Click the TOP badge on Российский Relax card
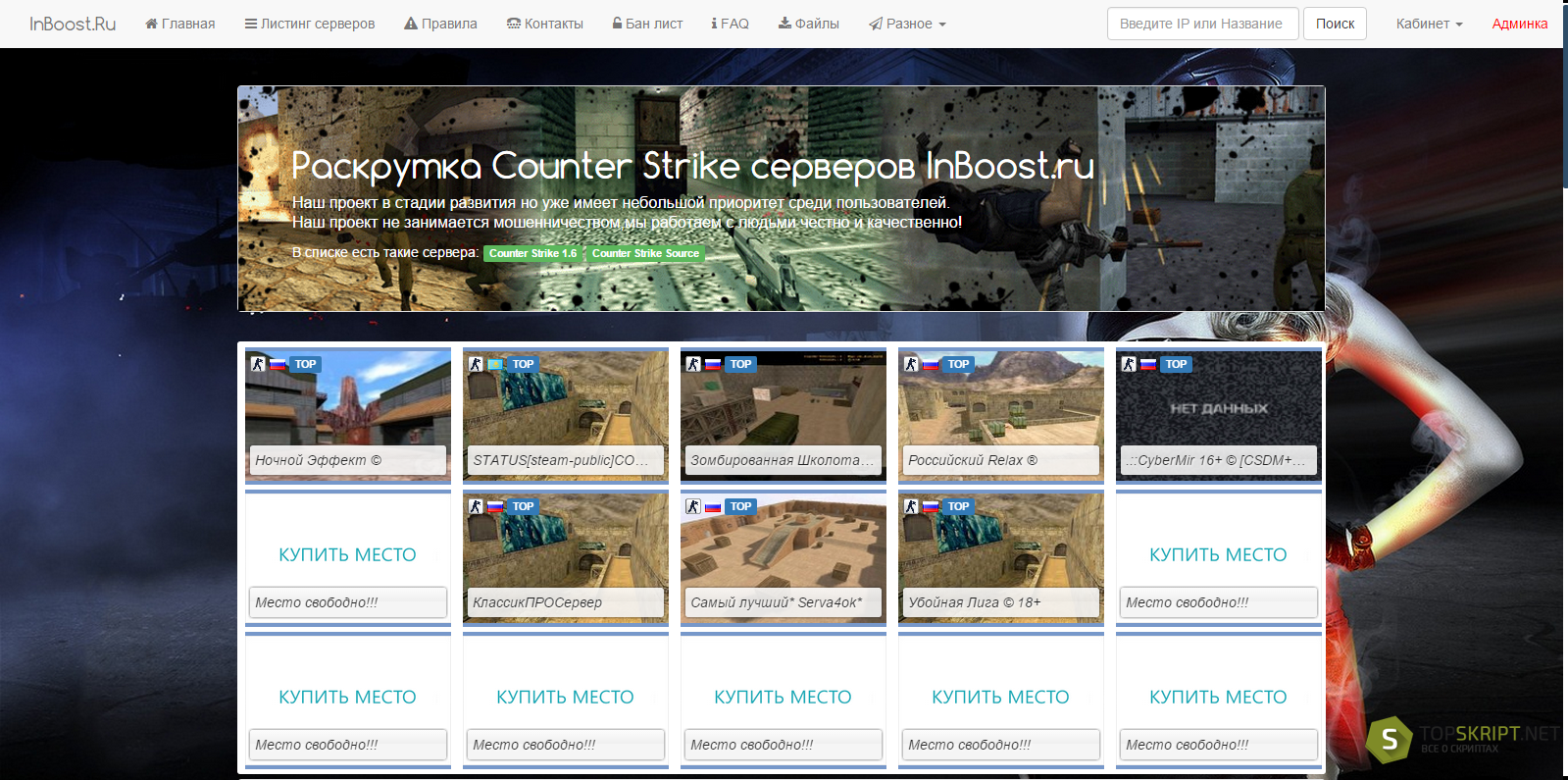 [x=958, y=364]
